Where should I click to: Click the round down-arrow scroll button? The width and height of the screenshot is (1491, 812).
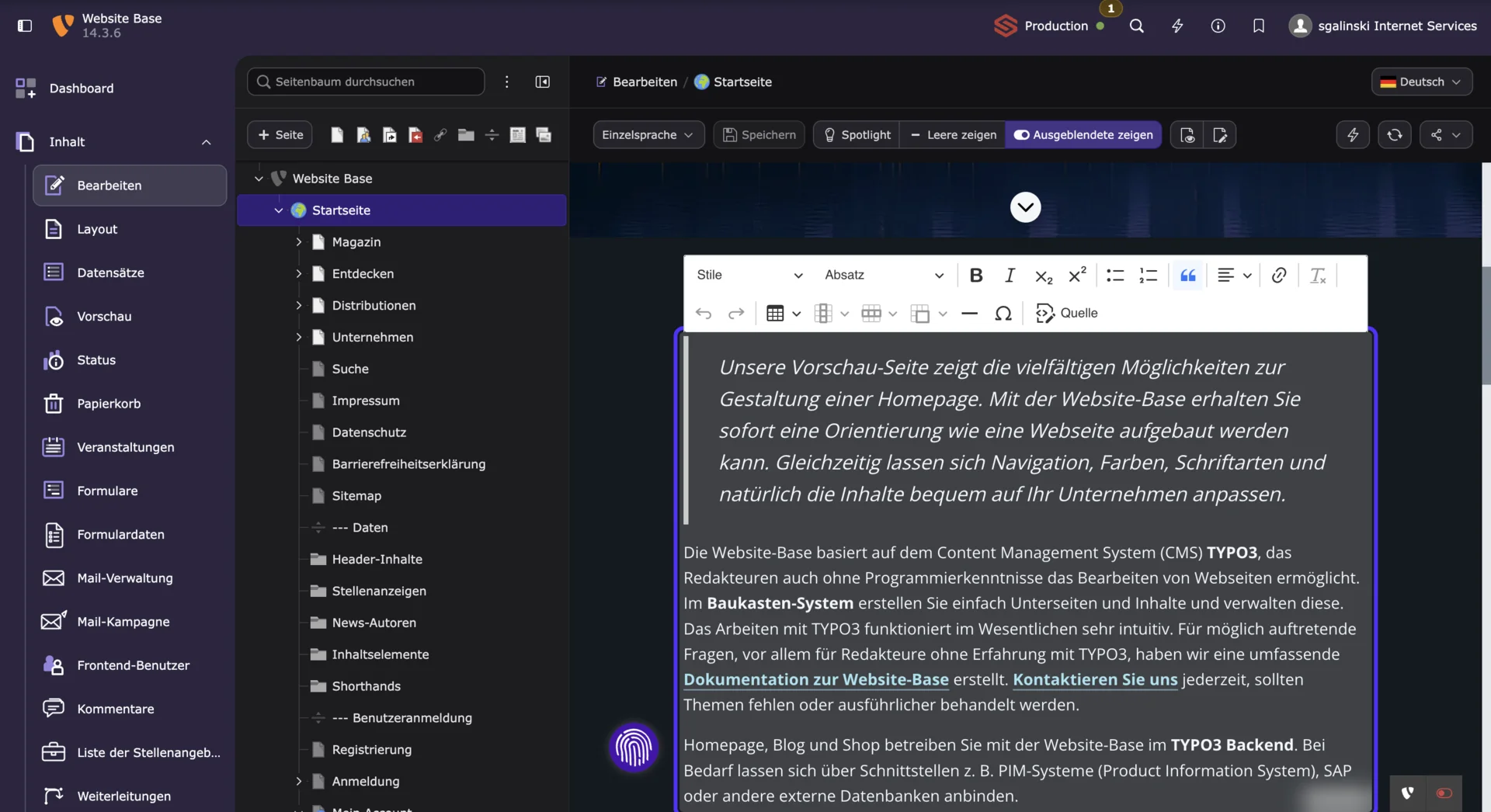tap(1025, 207)
